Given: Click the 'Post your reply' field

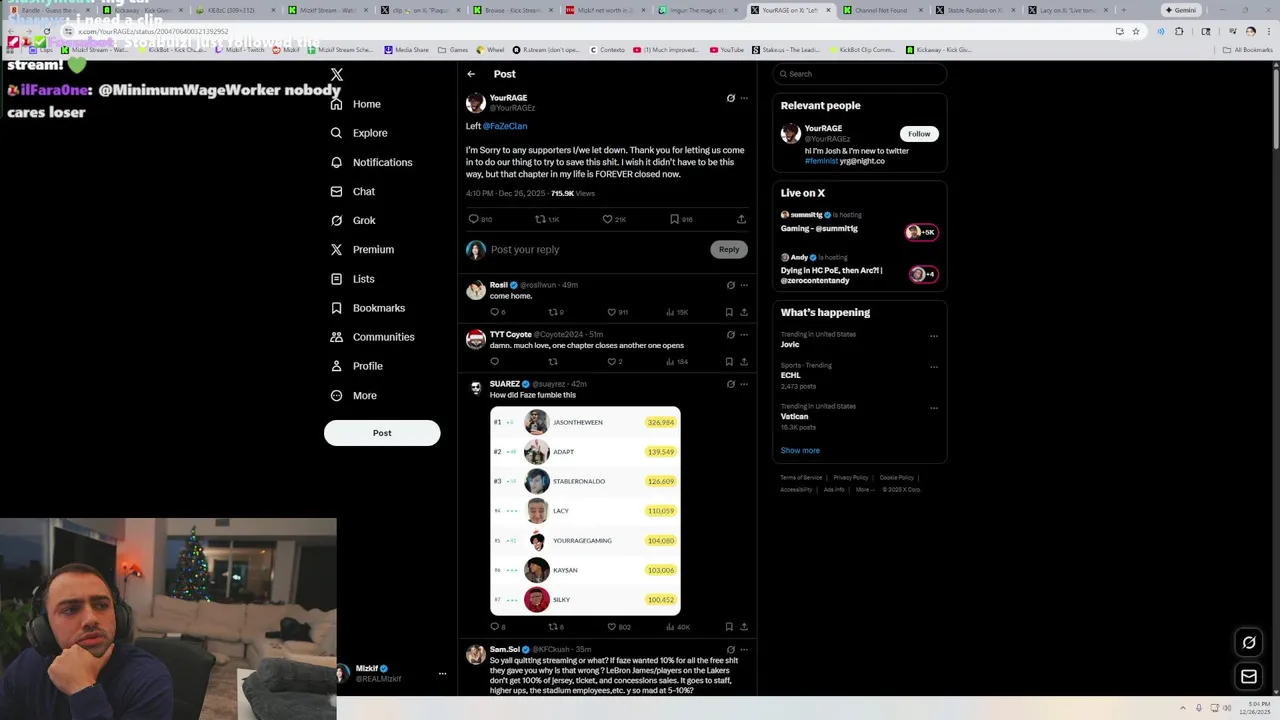Looking at the screenshot, I should pos(598,250).
